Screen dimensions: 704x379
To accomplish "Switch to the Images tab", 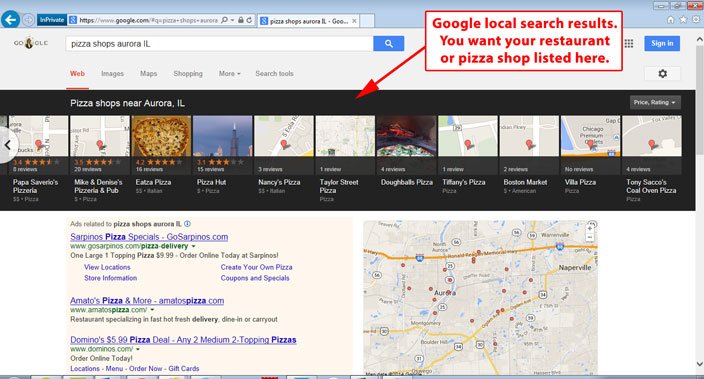I will click(x=112, y=74).
